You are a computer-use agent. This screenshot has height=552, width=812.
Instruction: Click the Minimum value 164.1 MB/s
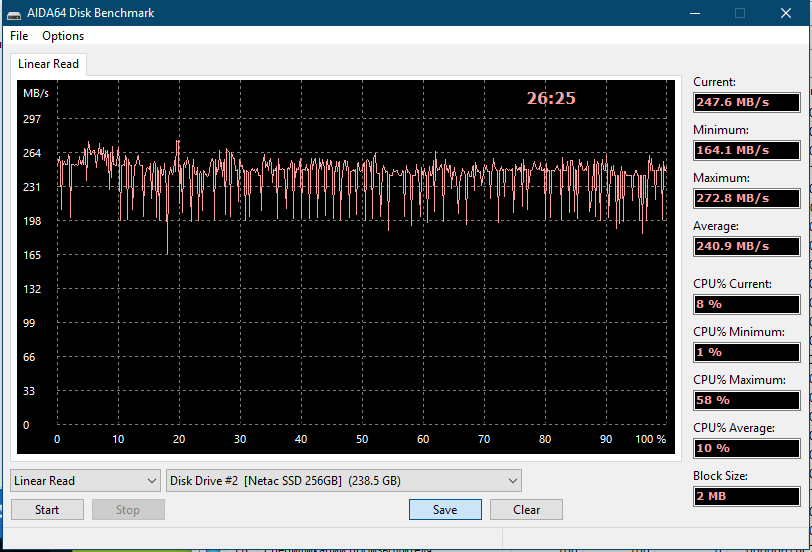(746, 150)
